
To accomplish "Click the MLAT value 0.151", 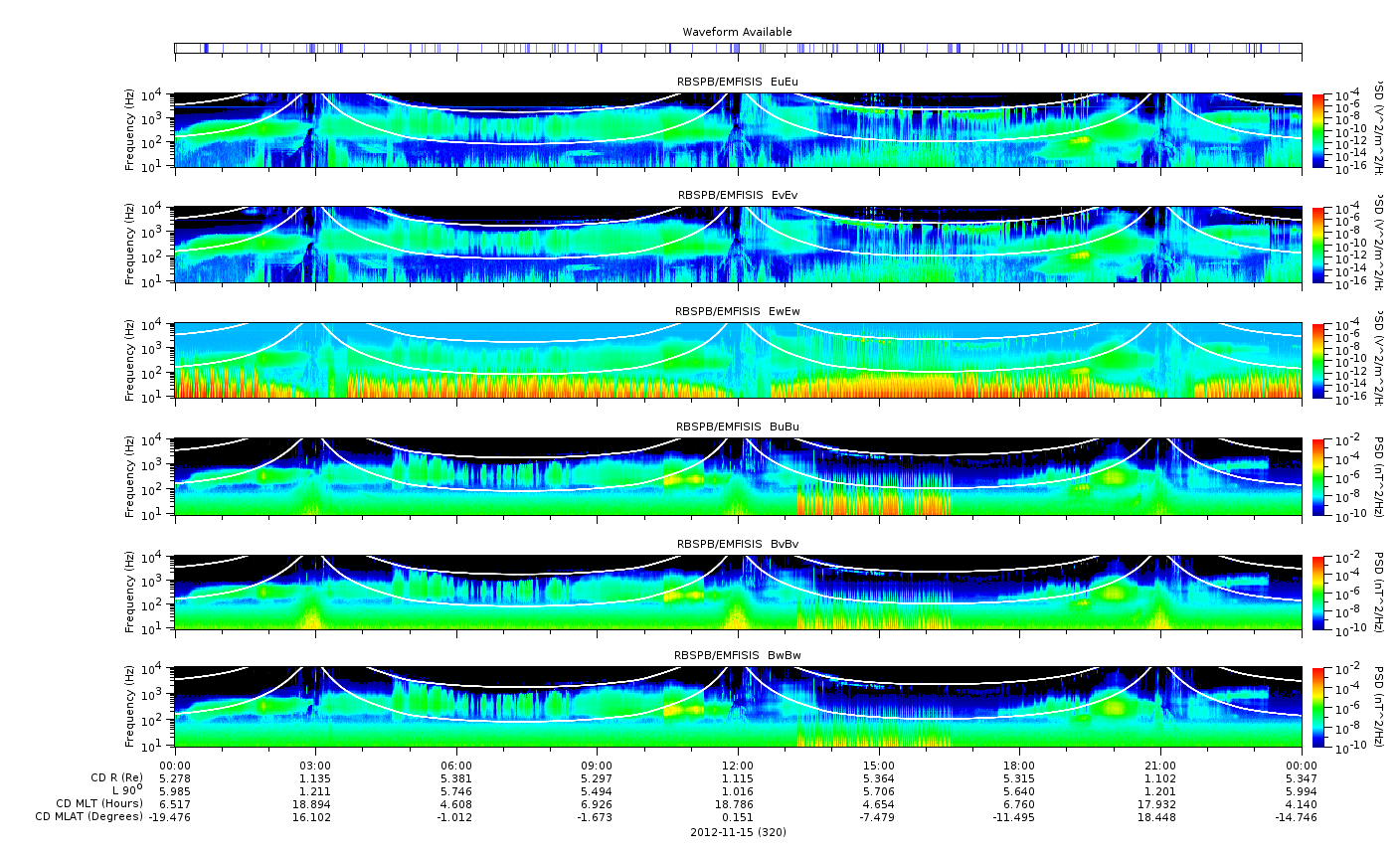I will click(738, 817).
